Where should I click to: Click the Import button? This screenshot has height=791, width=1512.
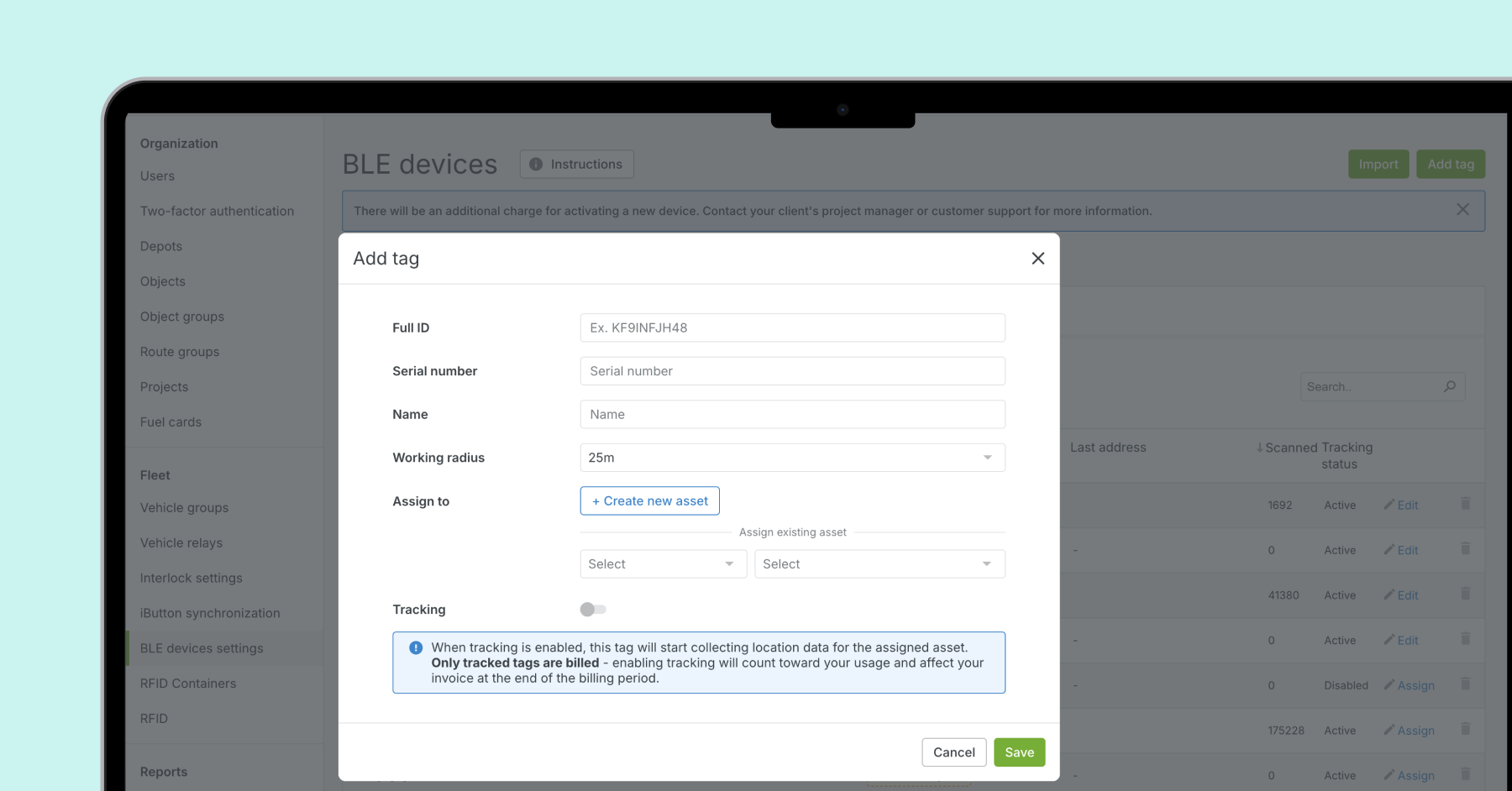point(1378,165)
